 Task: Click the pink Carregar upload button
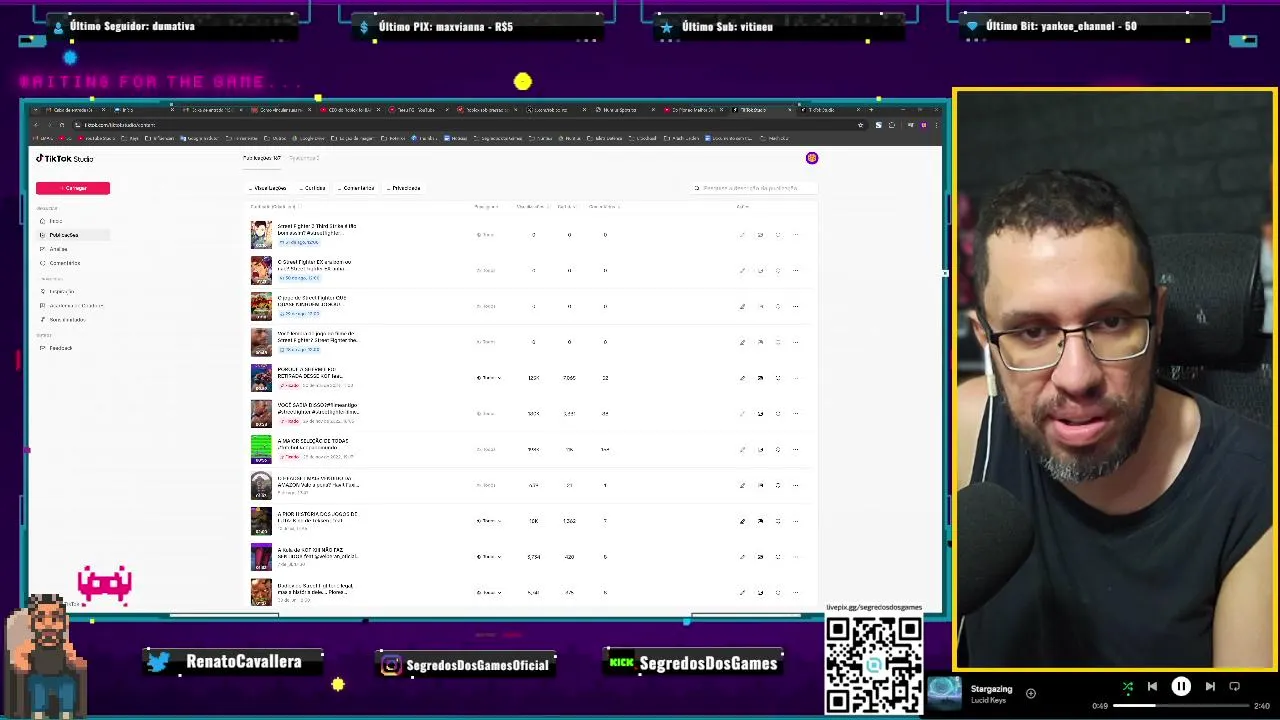coord(73,188)
